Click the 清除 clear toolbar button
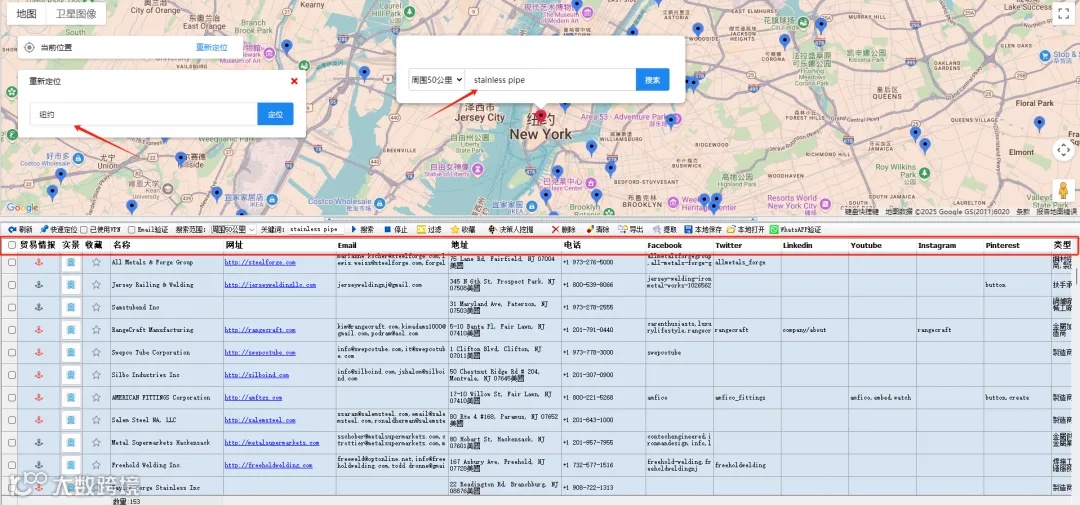1080x505 pixels. (x=598, y=229)
